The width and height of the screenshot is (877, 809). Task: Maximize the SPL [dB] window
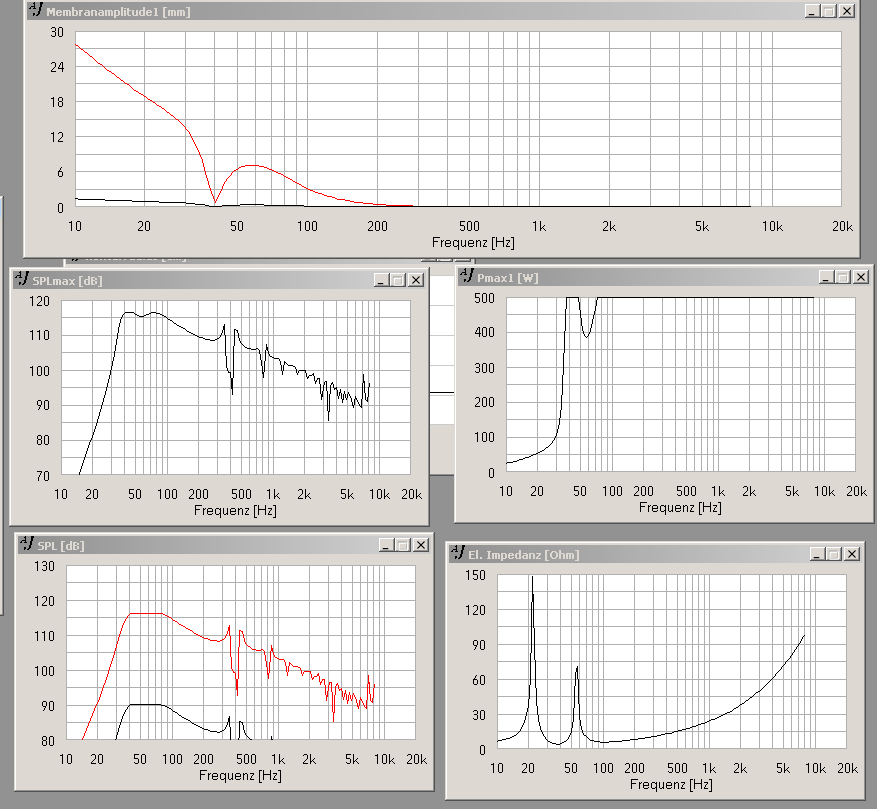403,544
